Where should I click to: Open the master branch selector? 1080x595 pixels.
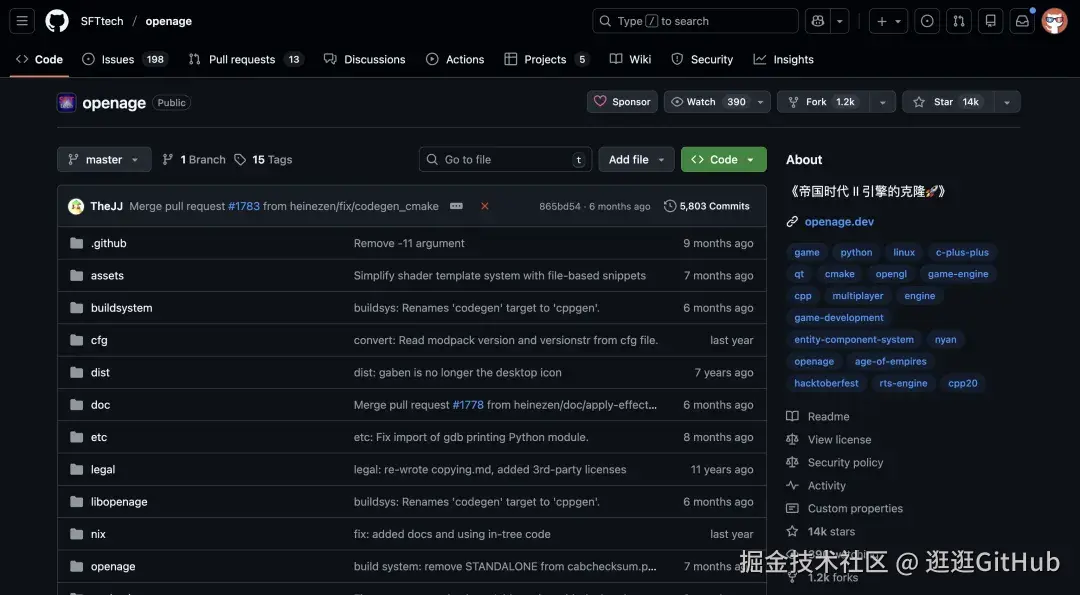coord(104,160)
